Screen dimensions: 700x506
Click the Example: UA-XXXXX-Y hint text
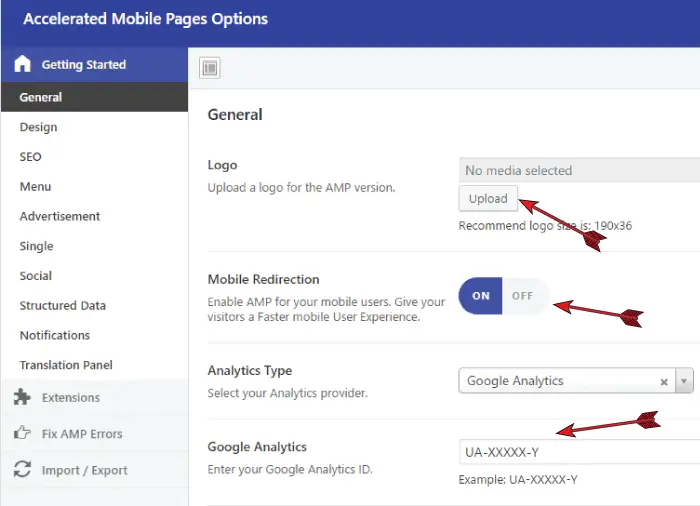click(x=518, y=480)
